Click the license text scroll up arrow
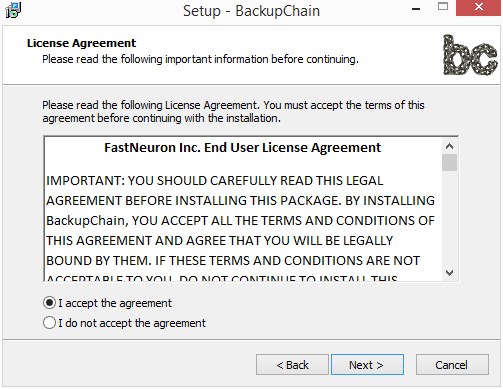 click(449, 146)
